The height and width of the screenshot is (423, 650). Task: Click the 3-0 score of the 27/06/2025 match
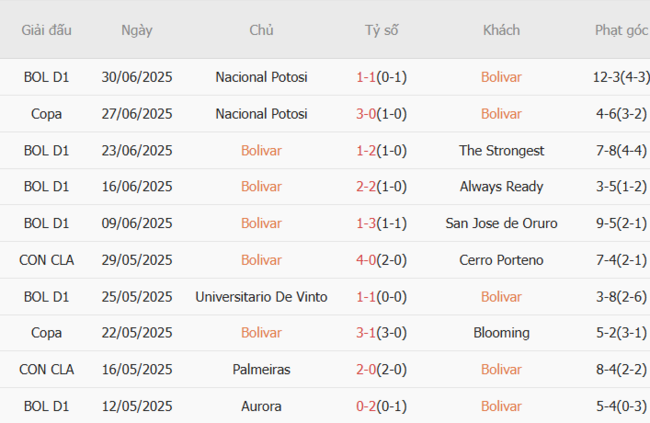coord(366,114)
